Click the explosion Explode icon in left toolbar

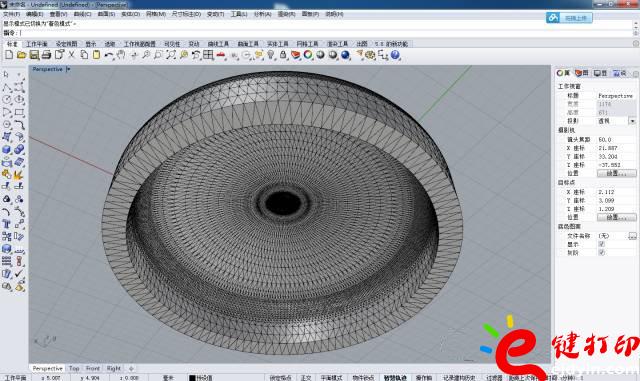(19, 174)
